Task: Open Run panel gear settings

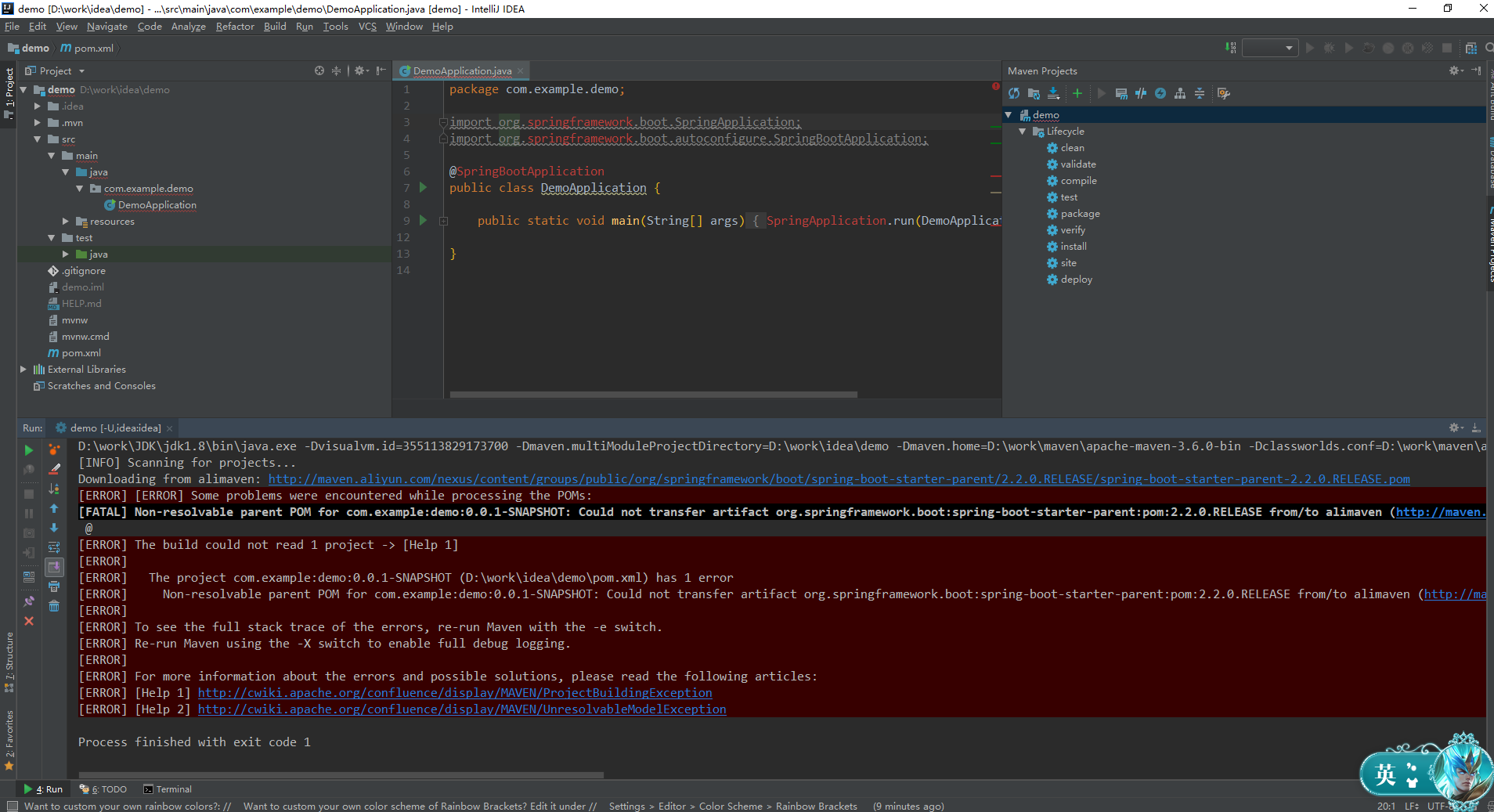Action: tap(1456, 428)
